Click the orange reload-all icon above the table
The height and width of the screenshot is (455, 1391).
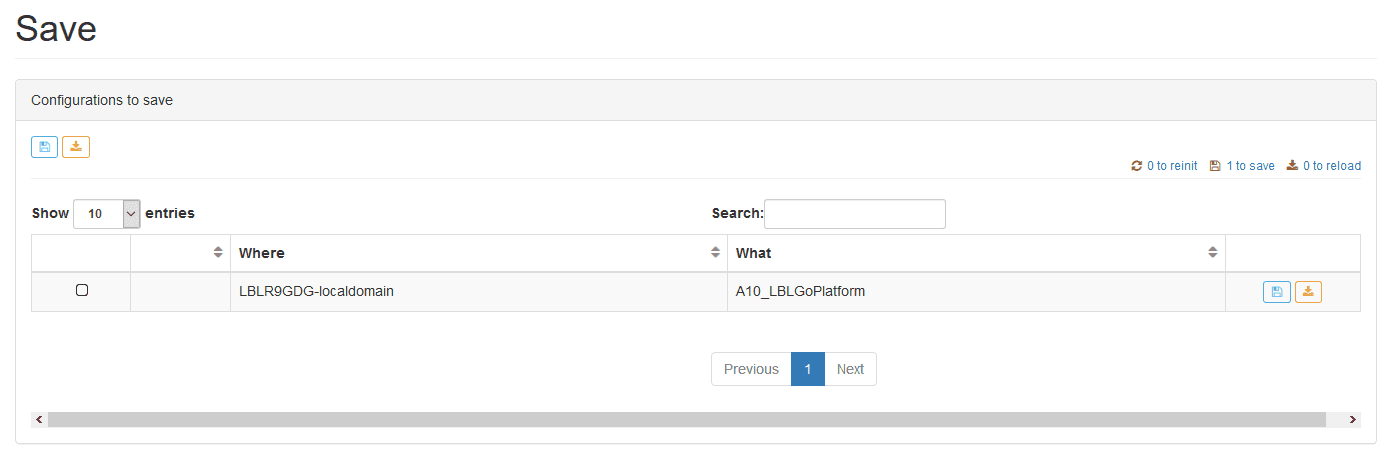click(76, 147)
